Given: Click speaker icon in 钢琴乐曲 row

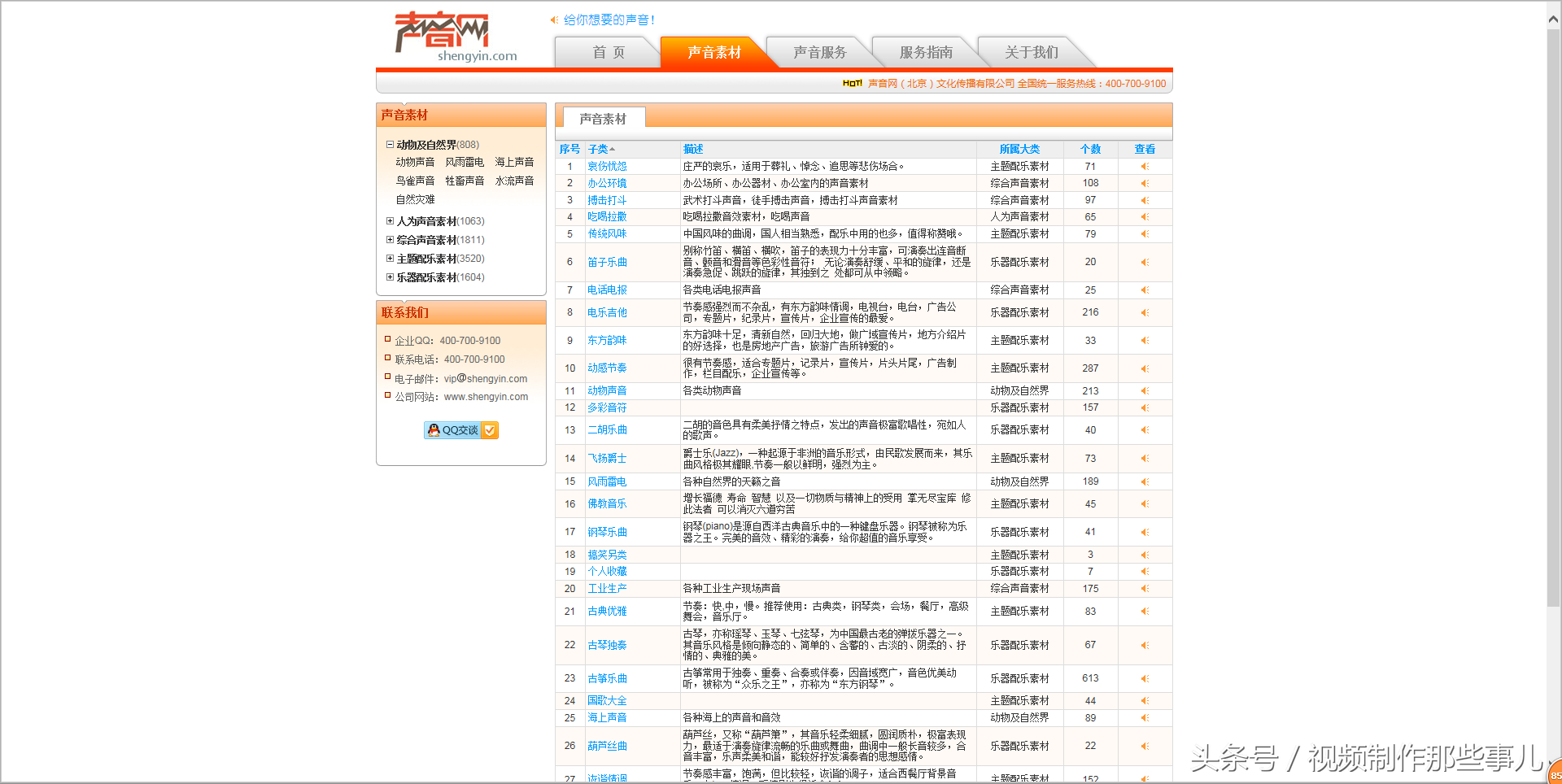Looking at the screenshot, I should pos(1145,532).
